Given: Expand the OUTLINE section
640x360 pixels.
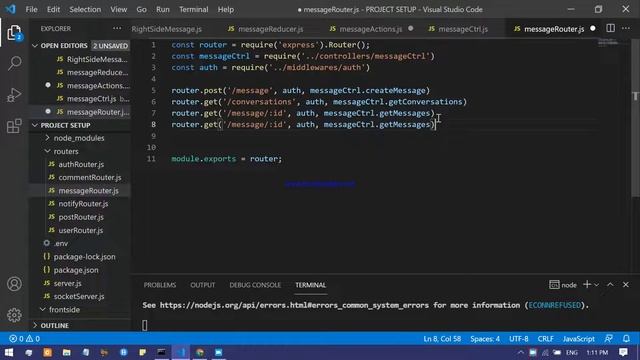Looking at the screenshot, I should (x=54, y=325).
